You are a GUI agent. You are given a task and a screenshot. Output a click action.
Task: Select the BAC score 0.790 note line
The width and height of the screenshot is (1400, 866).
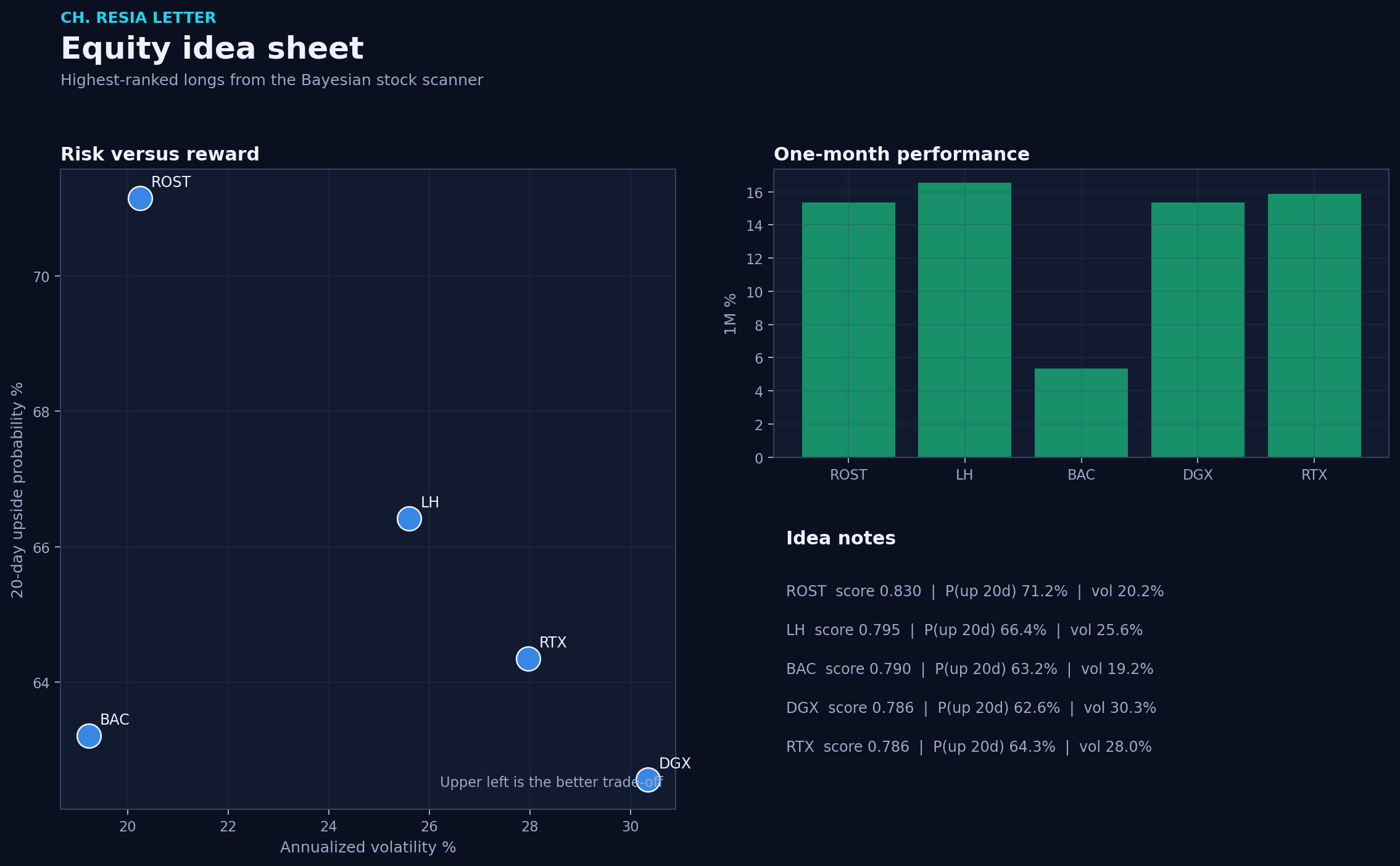tap(969, 669)
